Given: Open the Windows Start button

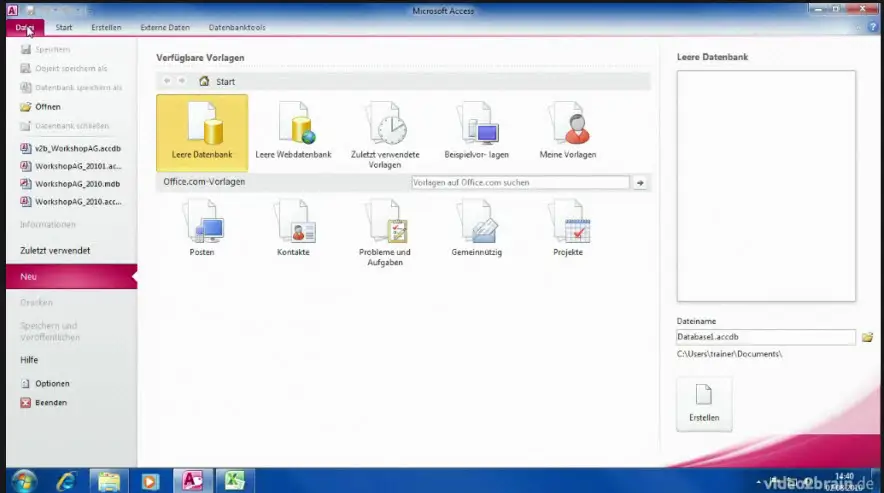Looking at the screenshot, I should coord(24,481).
